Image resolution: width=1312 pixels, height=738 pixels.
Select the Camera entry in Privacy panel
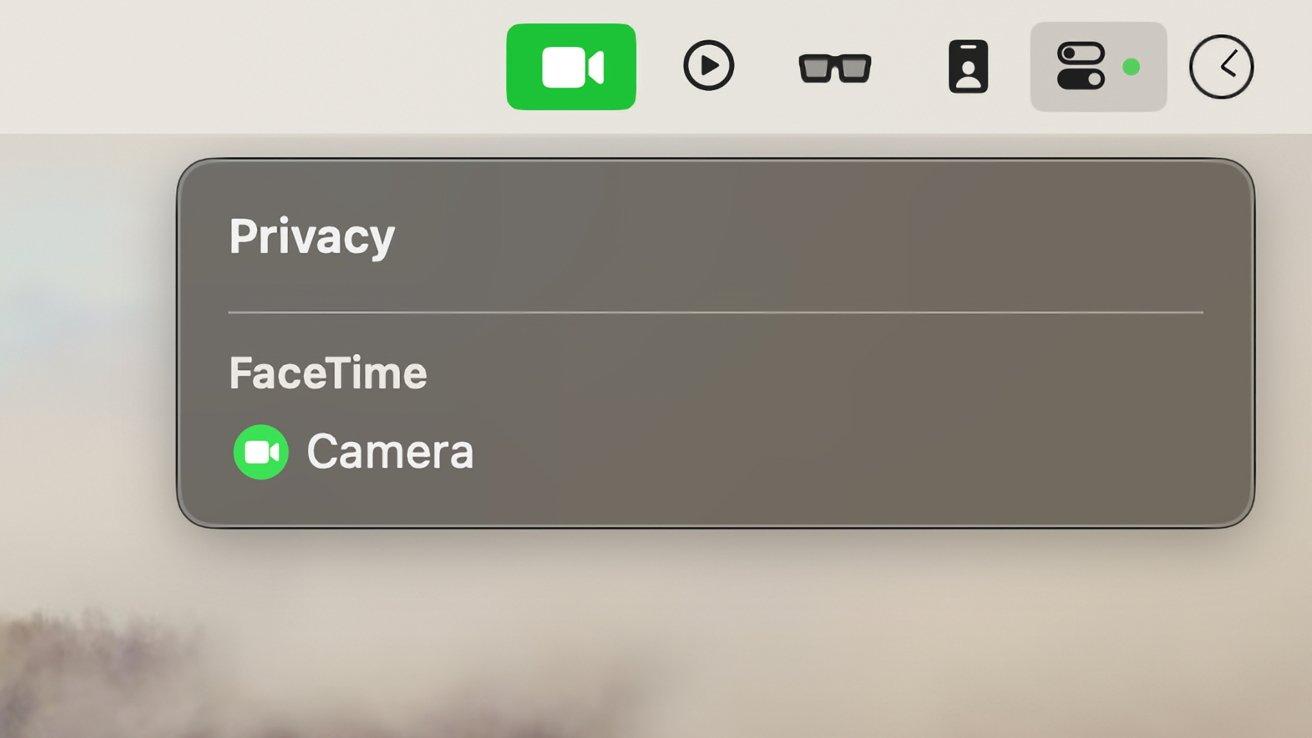coord(354,452)
